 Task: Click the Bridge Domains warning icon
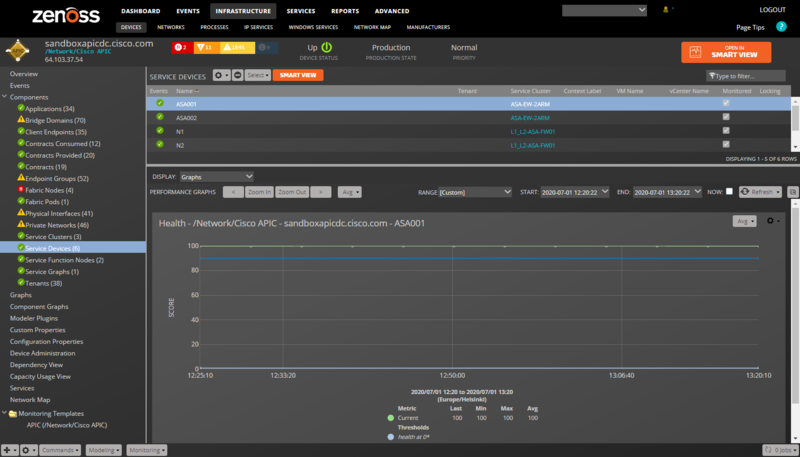[x=21, y=119]
